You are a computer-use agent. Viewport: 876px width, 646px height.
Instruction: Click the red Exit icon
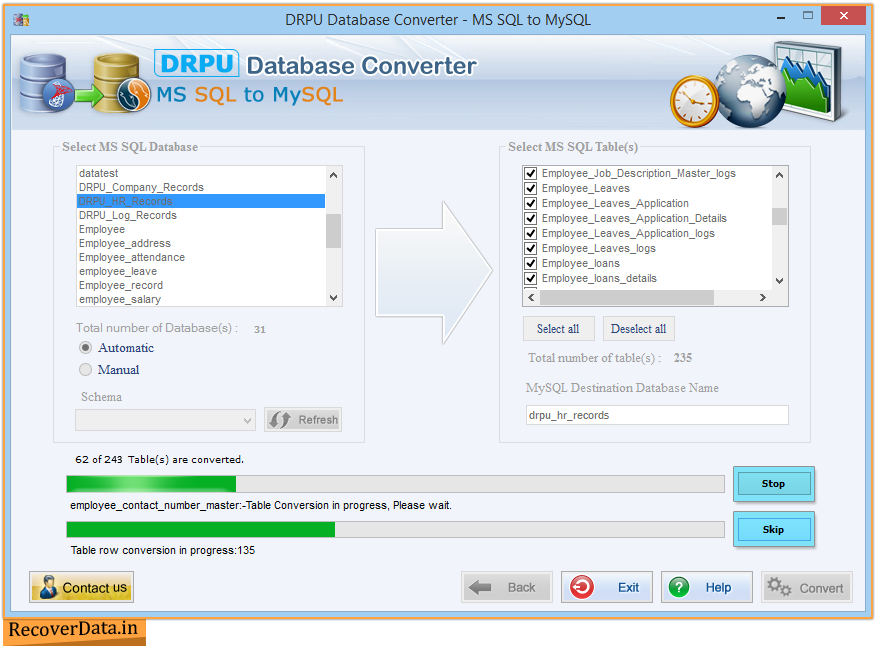pos(582,587)
